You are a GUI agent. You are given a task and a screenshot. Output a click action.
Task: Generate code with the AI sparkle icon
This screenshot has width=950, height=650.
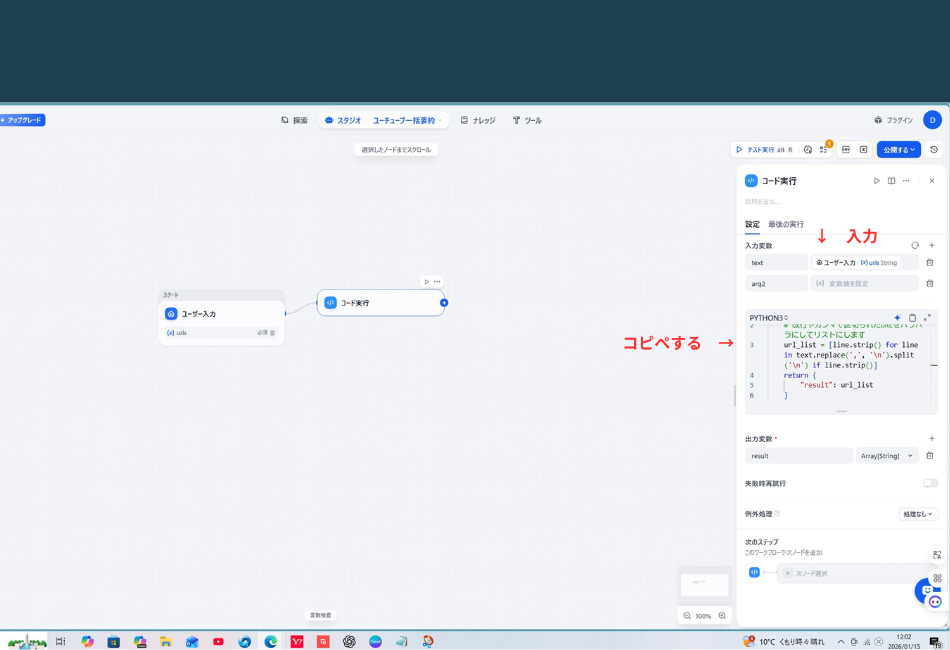[x=897, y=318]
